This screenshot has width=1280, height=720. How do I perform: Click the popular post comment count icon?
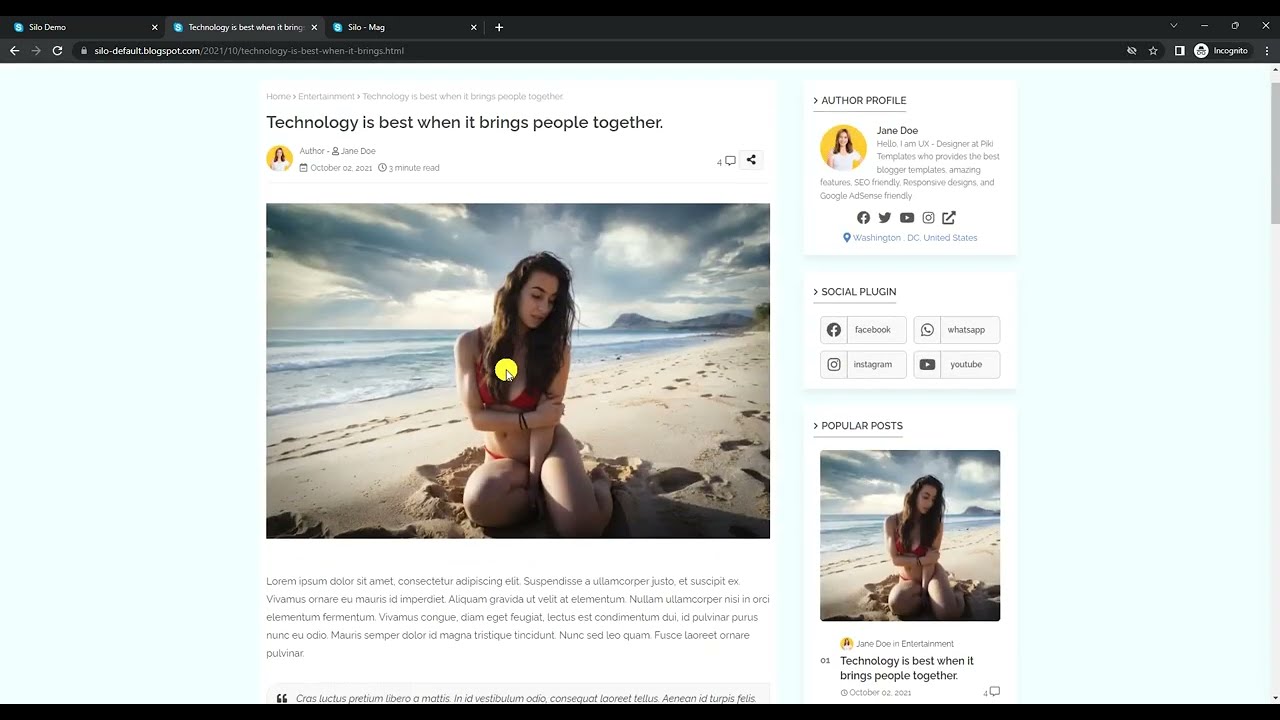click(x=994, y=692)
